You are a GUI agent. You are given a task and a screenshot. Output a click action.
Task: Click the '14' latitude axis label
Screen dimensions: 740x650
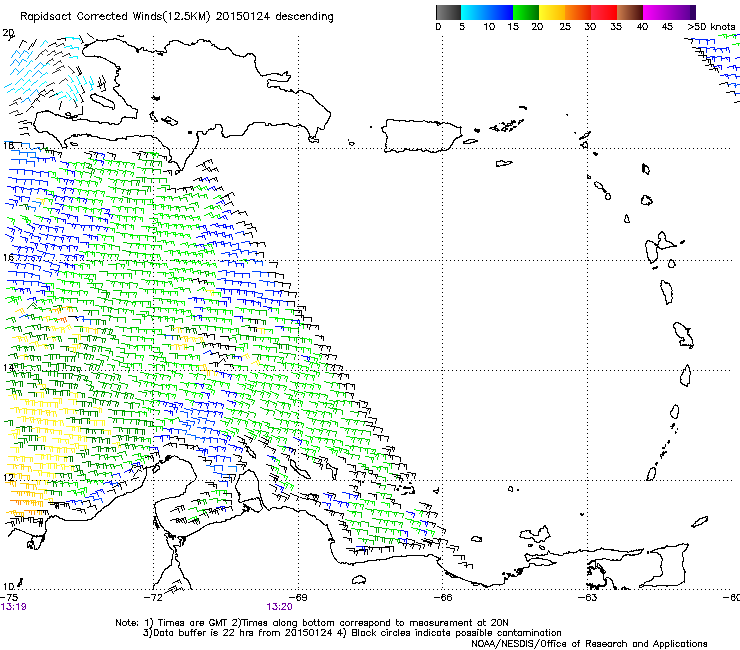click(8, 367)
